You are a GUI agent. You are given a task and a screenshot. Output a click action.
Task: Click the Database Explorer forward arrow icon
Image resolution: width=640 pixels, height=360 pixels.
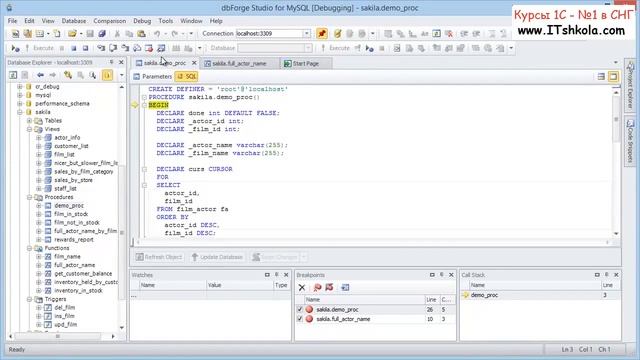click(53, 75)
